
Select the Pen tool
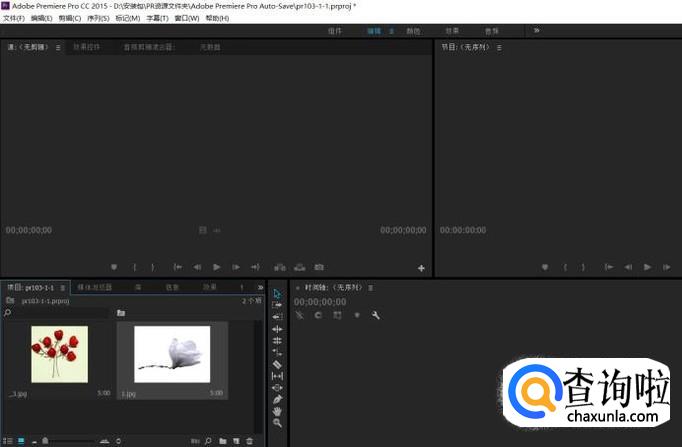[x=277, y=399]
